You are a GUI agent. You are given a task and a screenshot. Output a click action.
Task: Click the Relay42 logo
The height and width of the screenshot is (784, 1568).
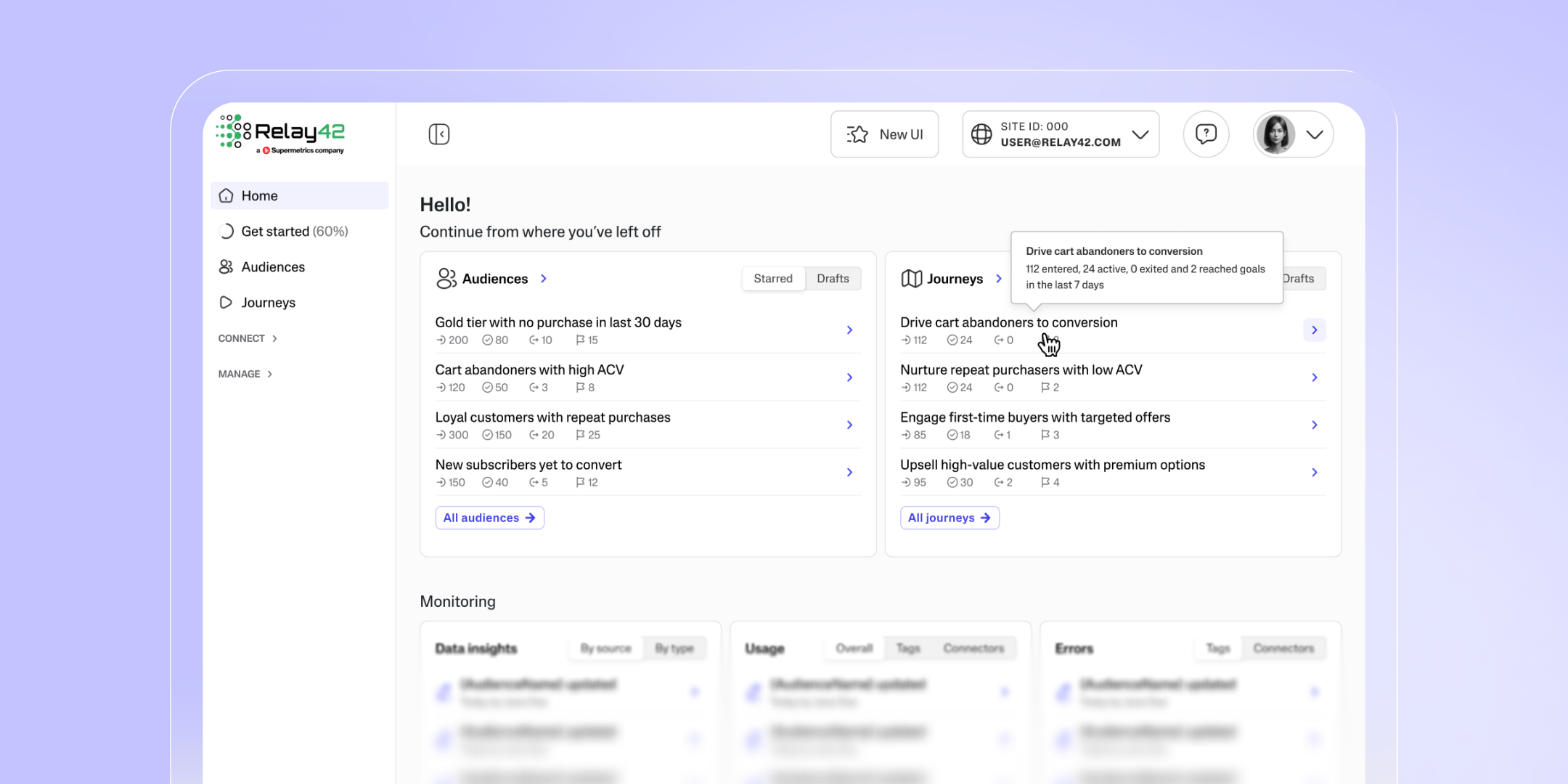[x=281, y=134]
